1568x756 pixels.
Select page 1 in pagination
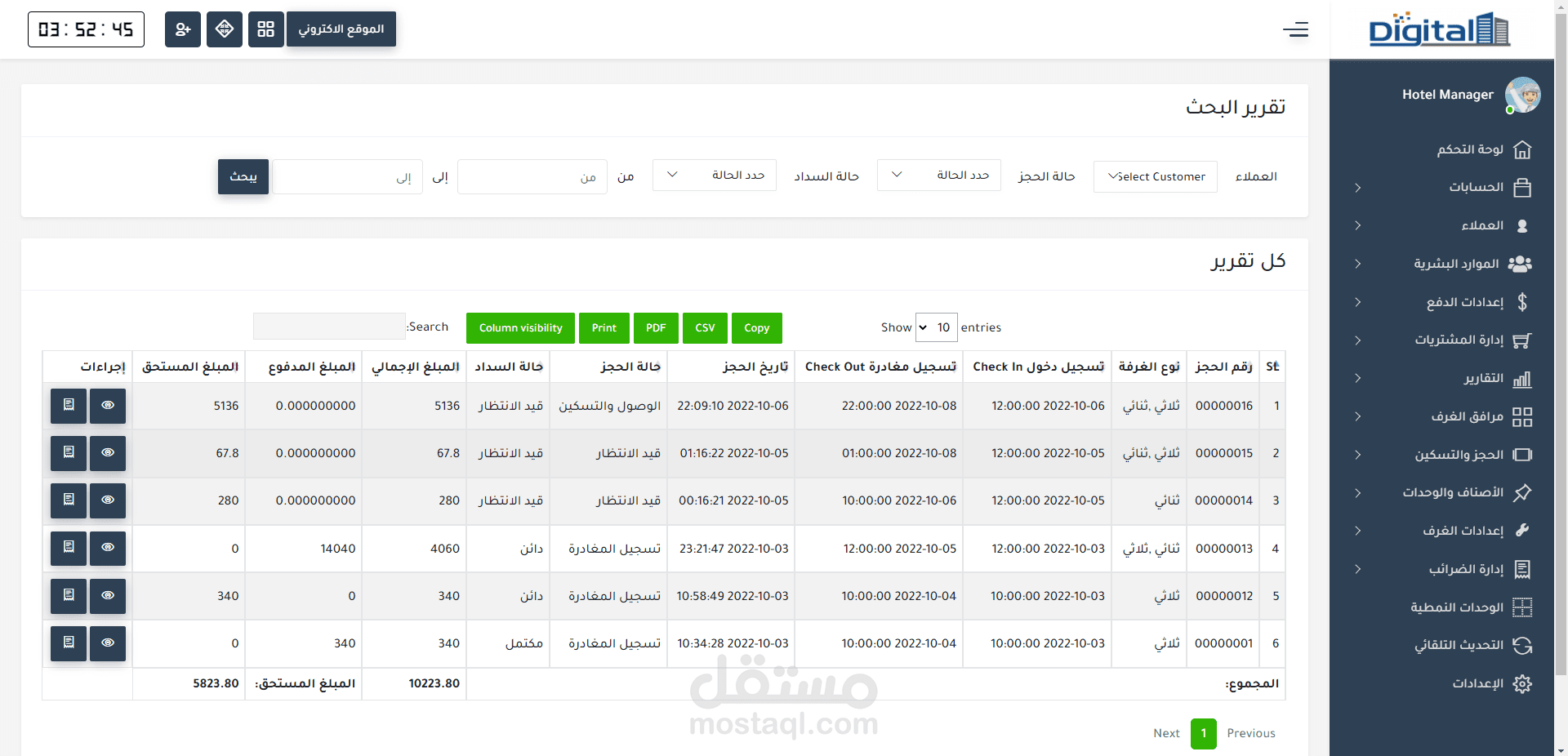tap(1204, 733)
